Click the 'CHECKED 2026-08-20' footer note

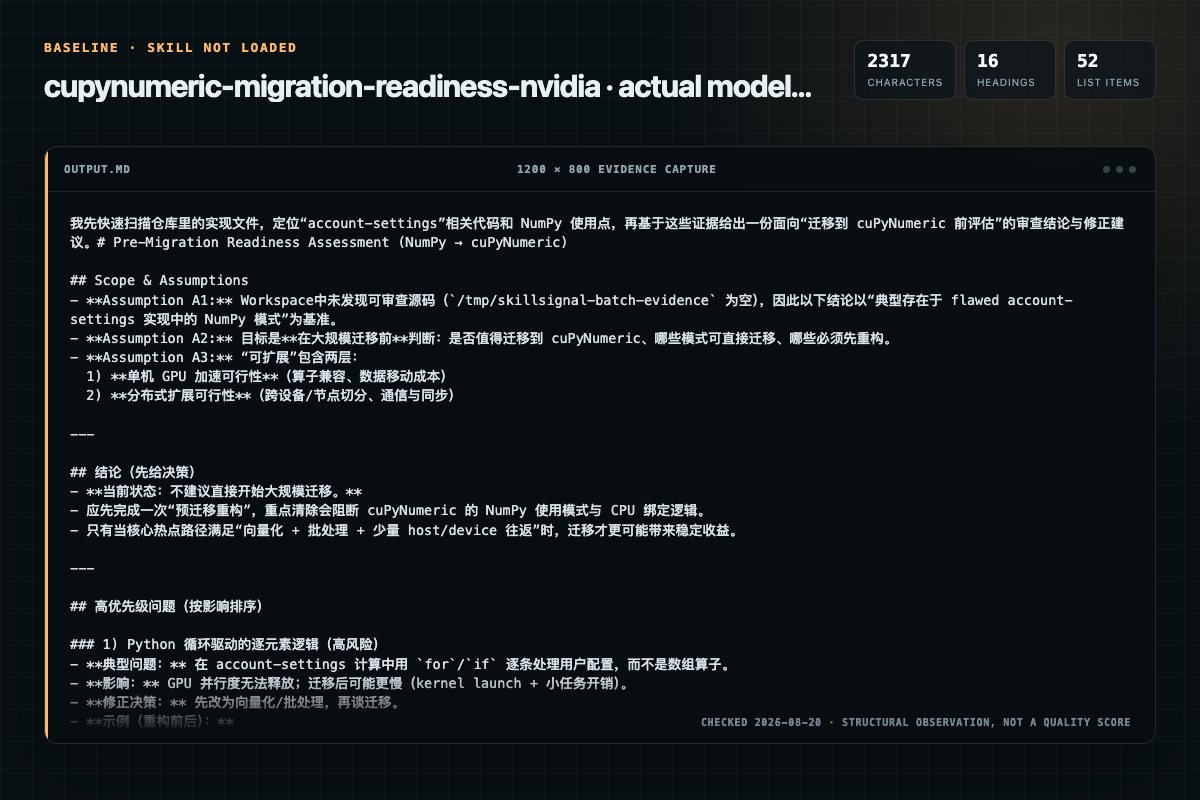click(916, 722)
